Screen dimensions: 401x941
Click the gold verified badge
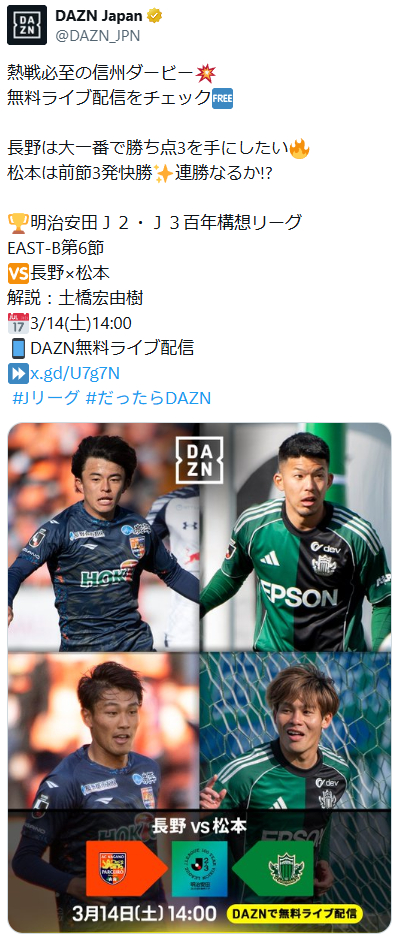156,16
